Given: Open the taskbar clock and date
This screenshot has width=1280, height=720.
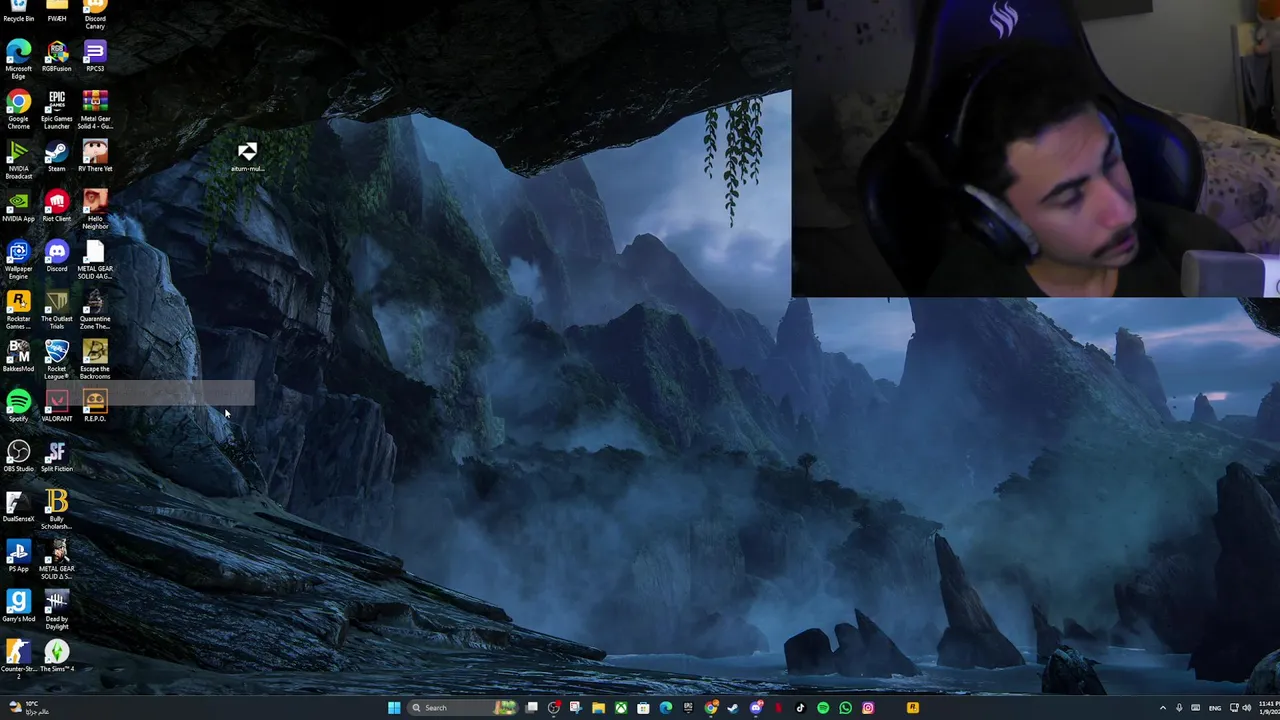Looking at the screenshot, I should pyautogui.click(x=1268, y=708).
